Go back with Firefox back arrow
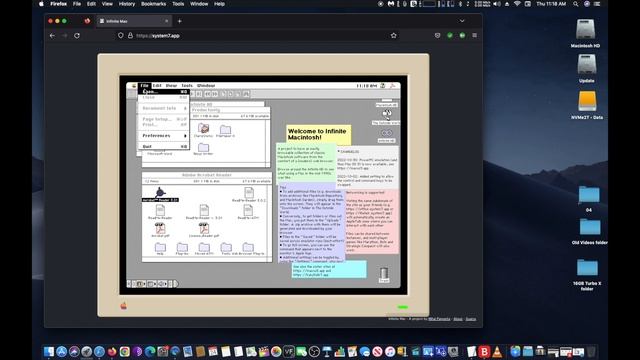The width and height of the screenshot is (640, 360). tap(52, 36)
